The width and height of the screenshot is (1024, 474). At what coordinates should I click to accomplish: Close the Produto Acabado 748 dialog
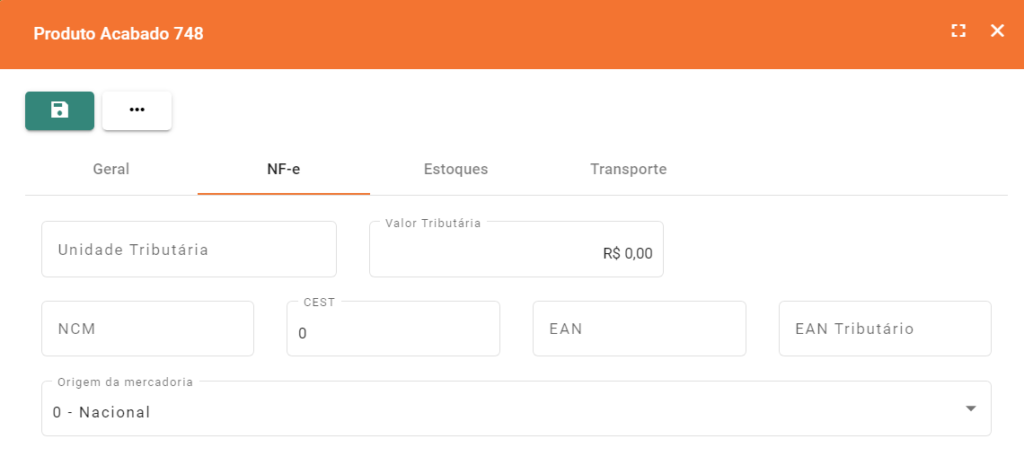pyautogui.click(x=997, y=31)
